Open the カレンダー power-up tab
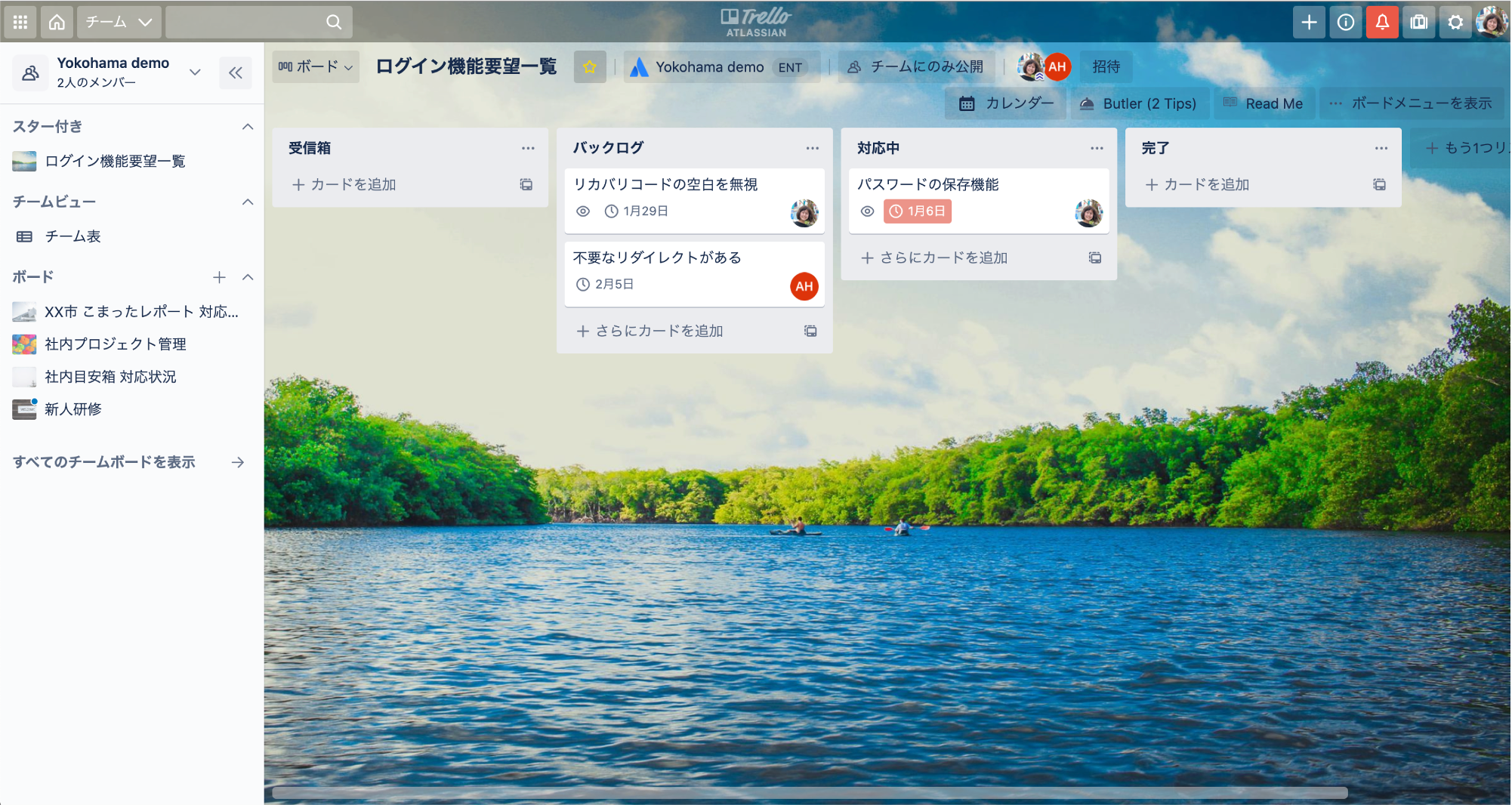 click(1006, 103)
